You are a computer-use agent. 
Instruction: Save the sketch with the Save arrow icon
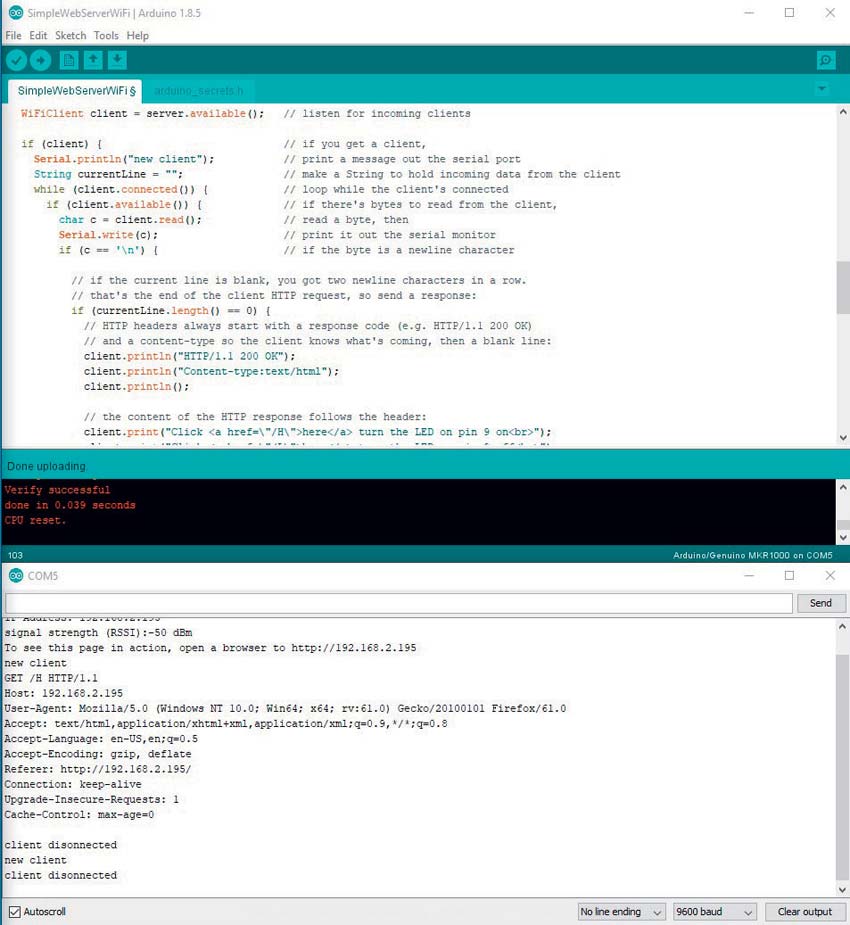117,60
